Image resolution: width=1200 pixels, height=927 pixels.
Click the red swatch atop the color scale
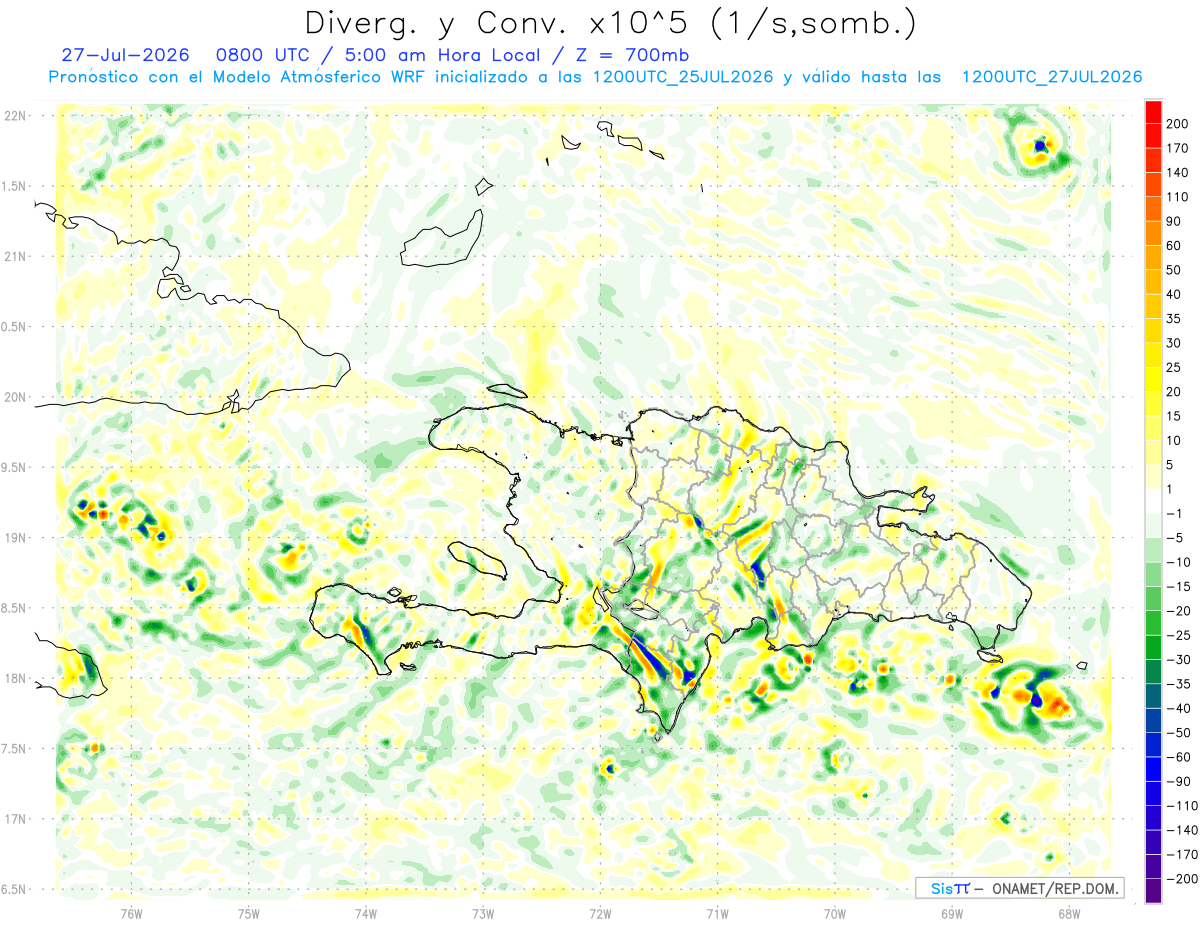tap(1153, 111)
